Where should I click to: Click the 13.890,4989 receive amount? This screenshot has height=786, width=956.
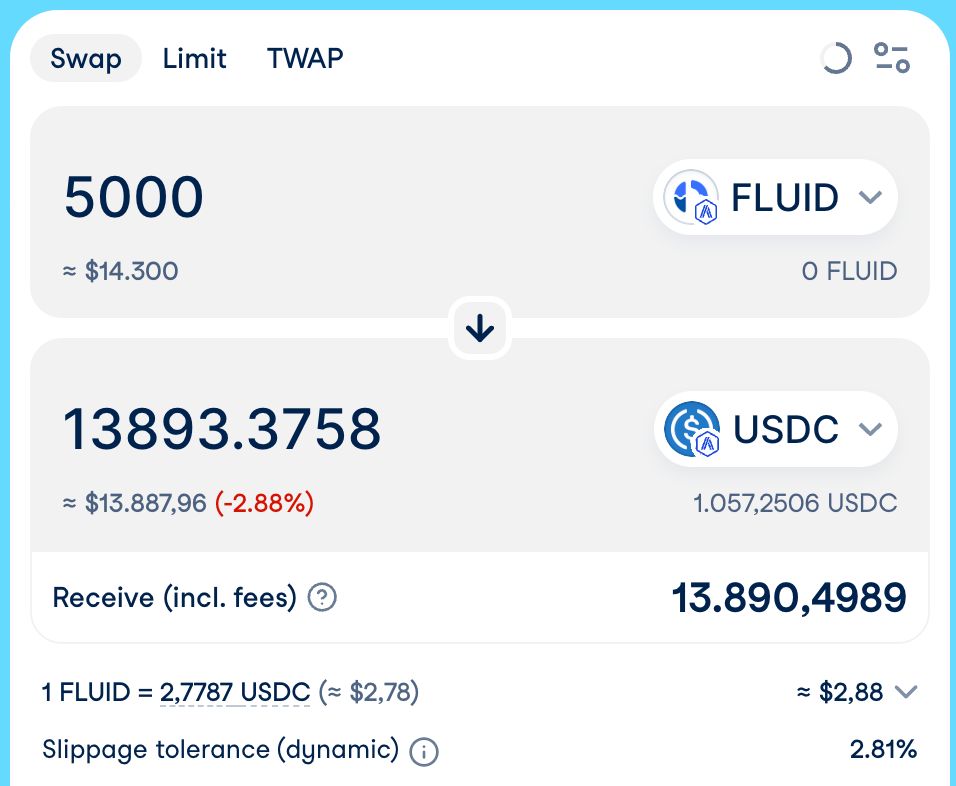(788, 598)
